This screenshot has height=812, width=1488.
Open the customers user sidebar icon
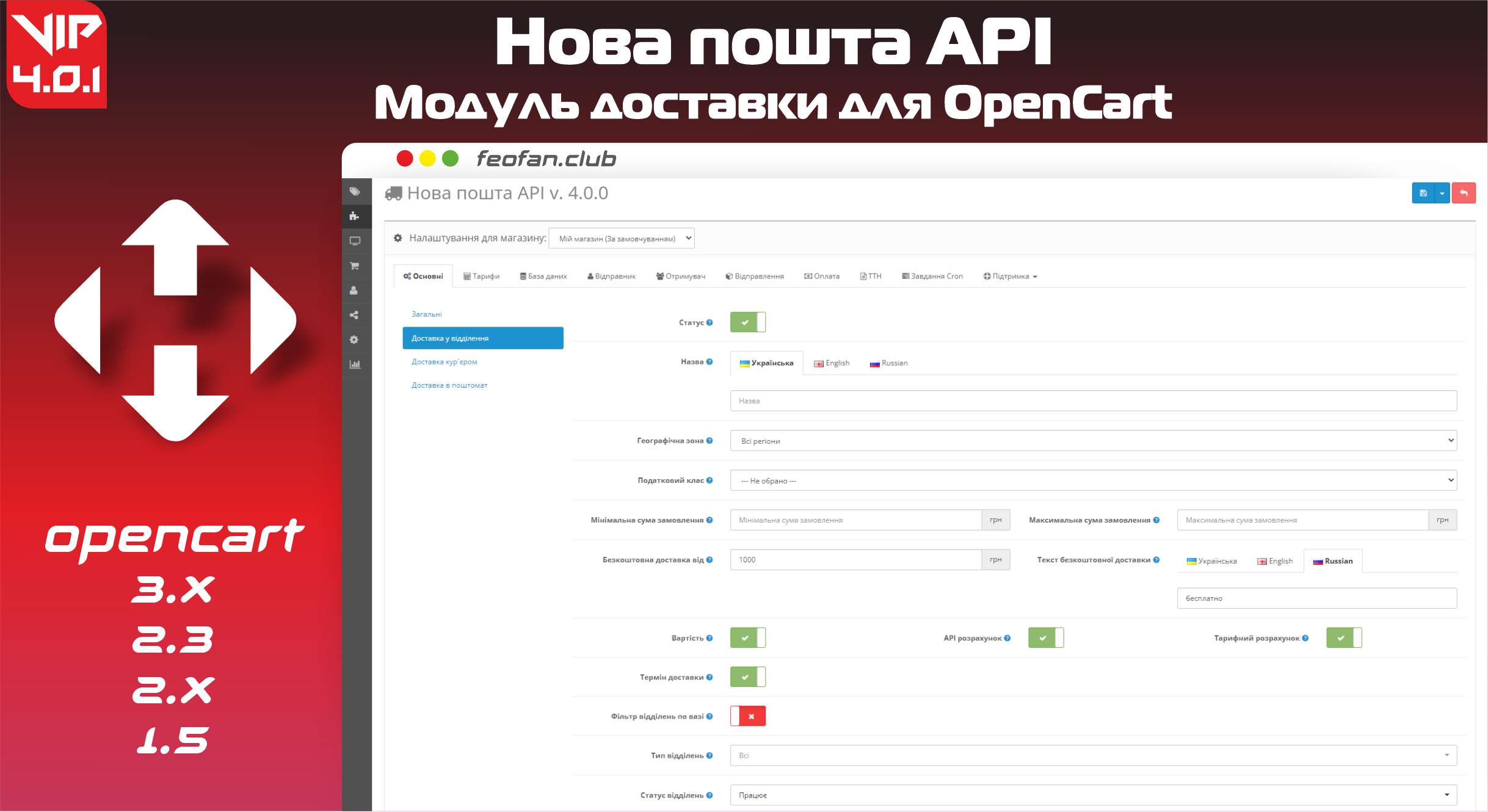[x=355, y=291]
